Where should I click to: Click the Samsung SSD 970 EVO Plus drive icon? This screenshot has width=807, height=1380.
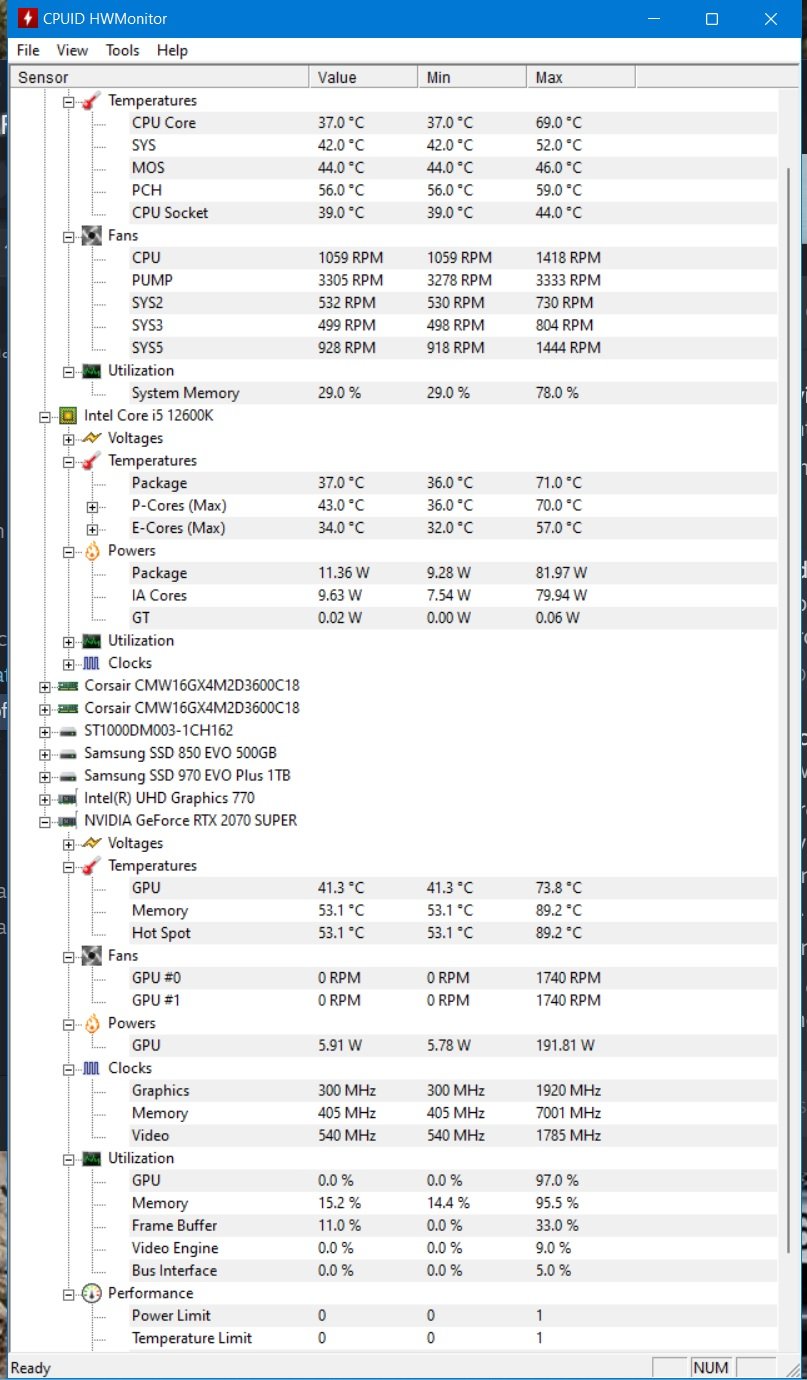coord(68,776)
